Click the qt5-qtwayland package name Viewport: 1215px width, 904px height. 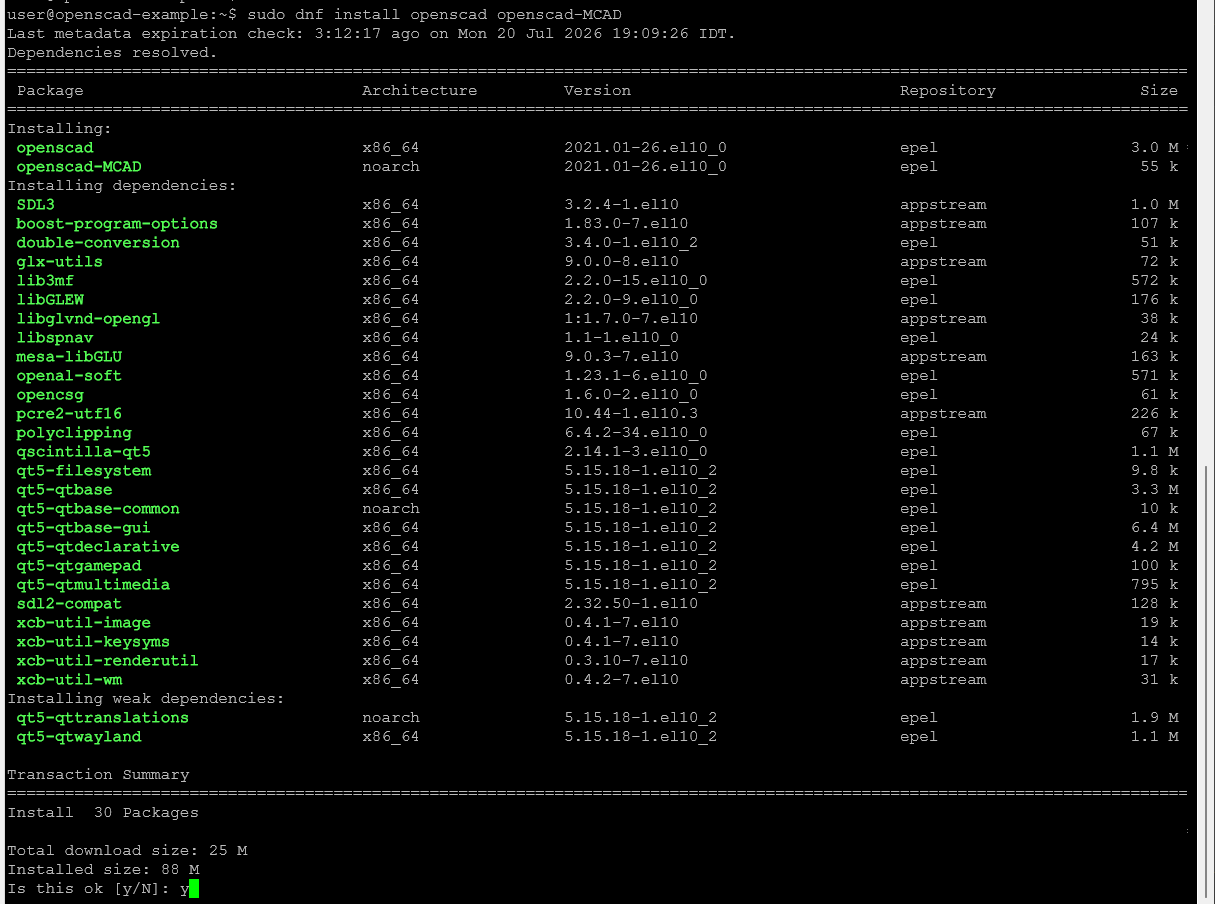tap(79, 737)
